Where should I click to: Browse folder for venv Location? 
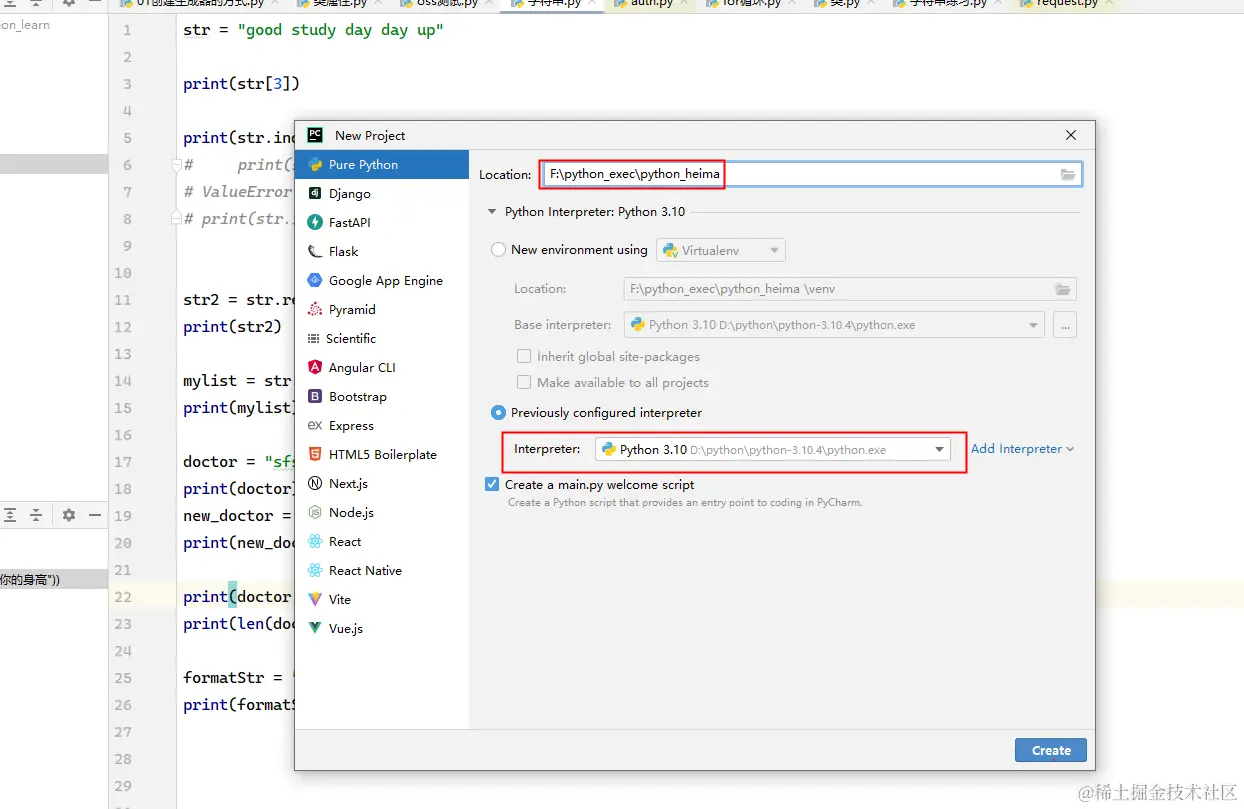[x=1062, y=289]
